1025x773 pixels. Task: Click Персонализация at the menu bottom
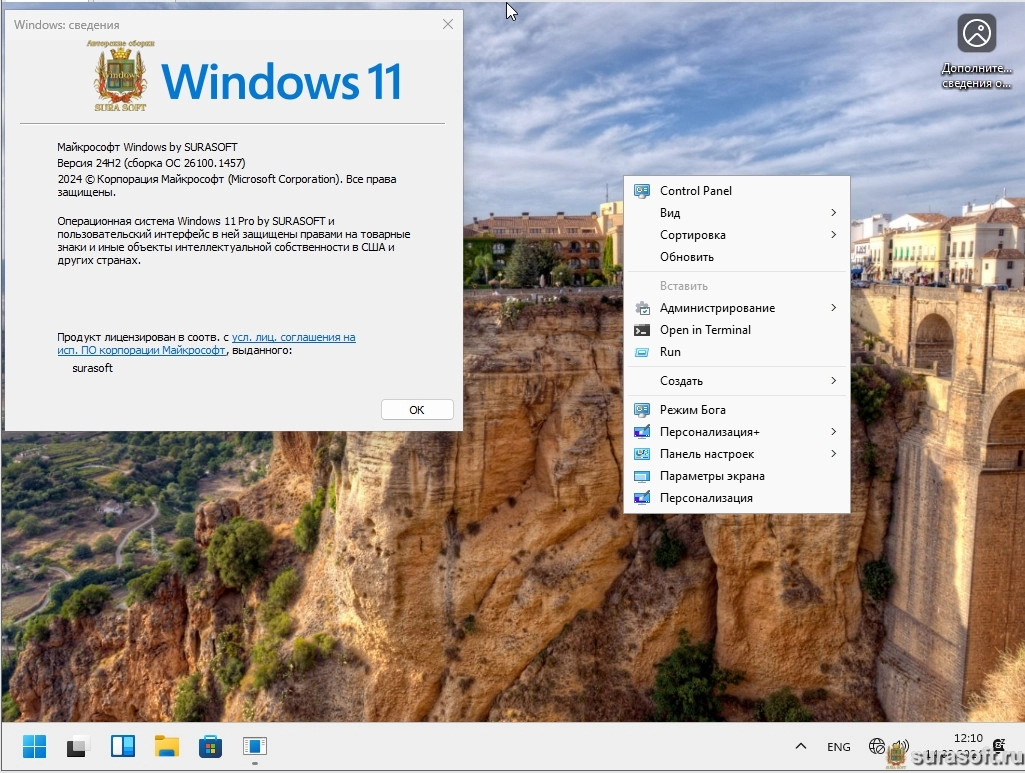(737, 498)
